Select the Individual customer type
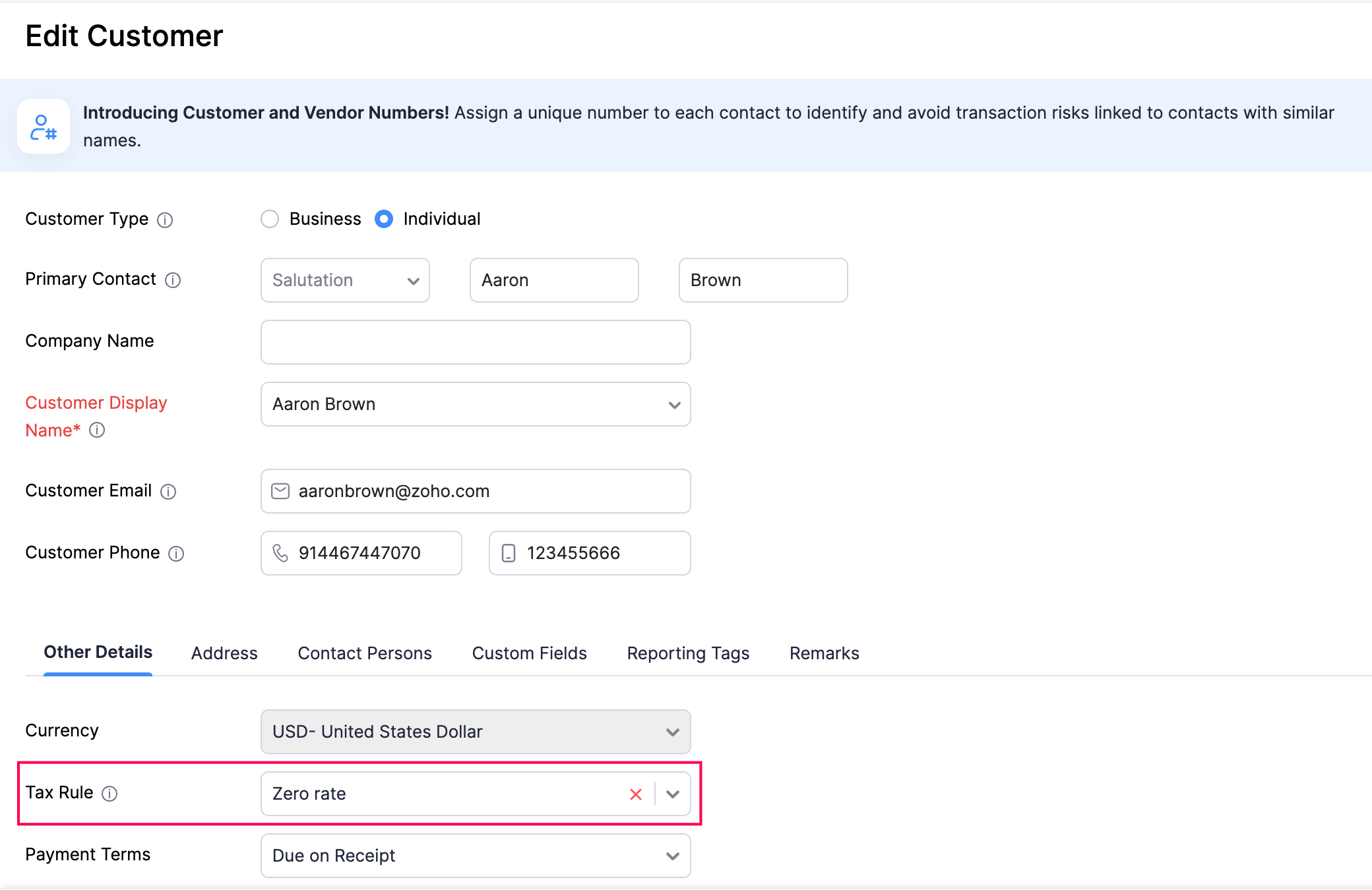Image resolution: width=1372 pixels, height=890 pixels. [x=385, y=219]
